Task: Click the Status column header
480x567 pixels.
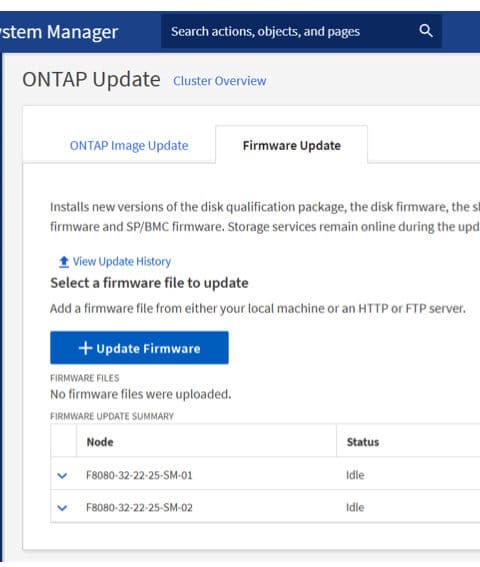Action: pos(363,442)
